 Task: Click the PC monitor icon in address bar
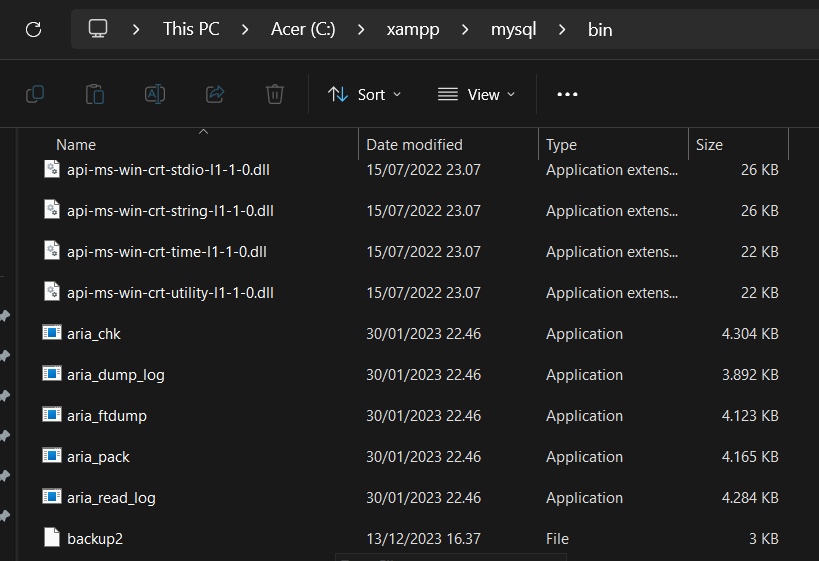98,29
